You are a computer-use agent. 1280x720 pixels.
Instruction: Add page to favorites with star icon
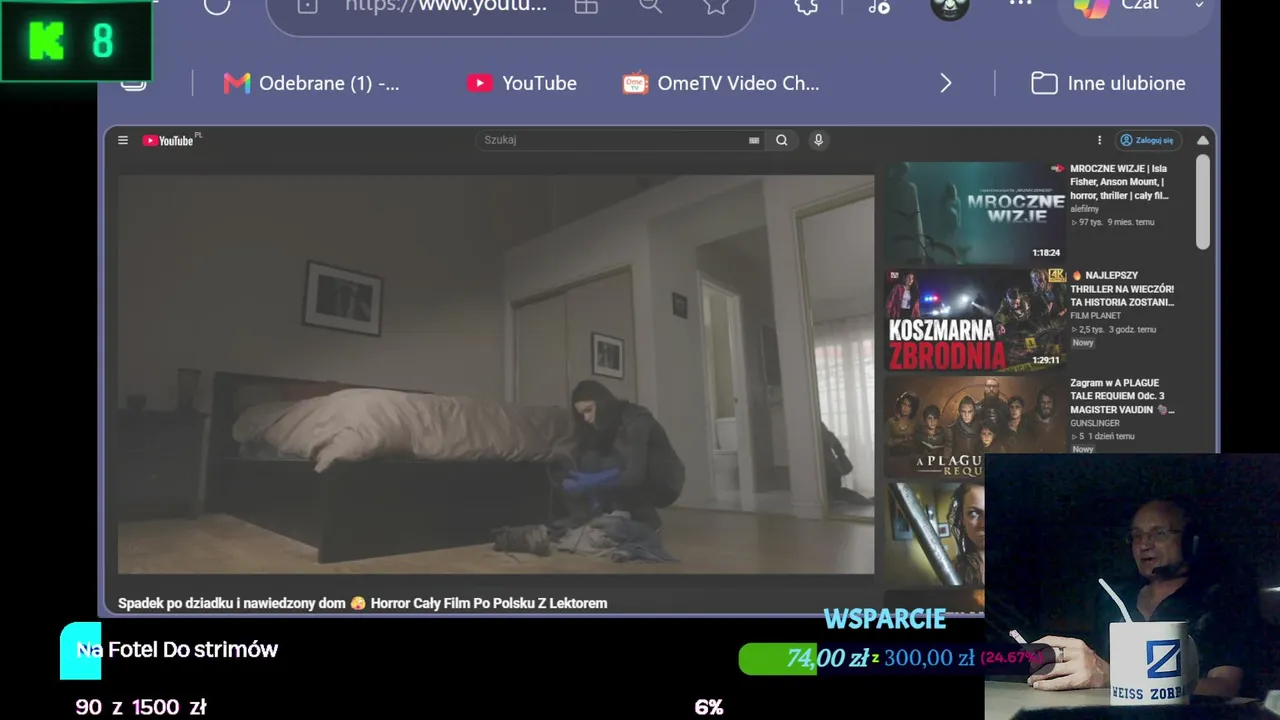(x=716, y=6)
